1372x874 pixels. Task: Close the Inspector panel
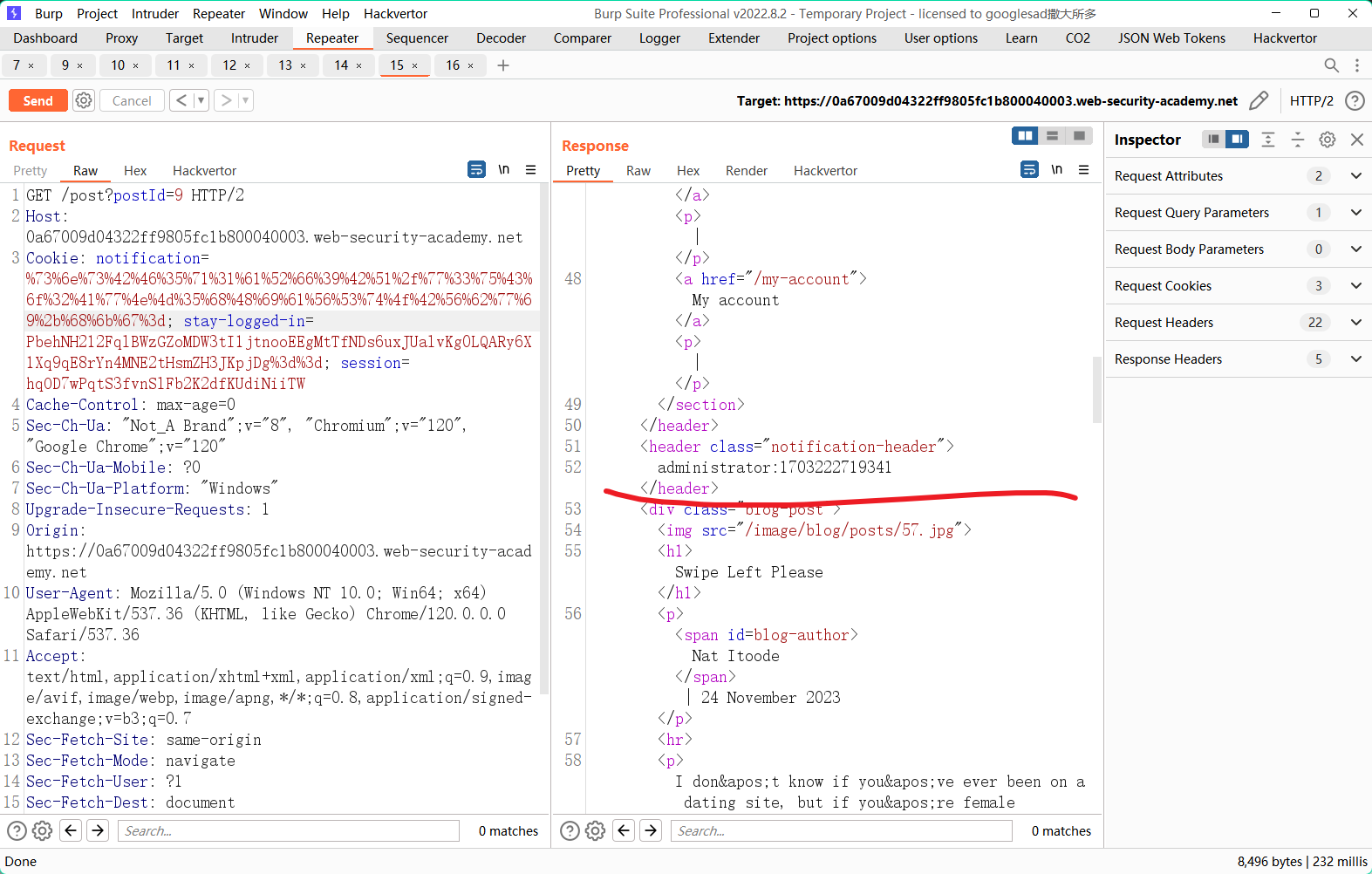(x=1357, y=140)
